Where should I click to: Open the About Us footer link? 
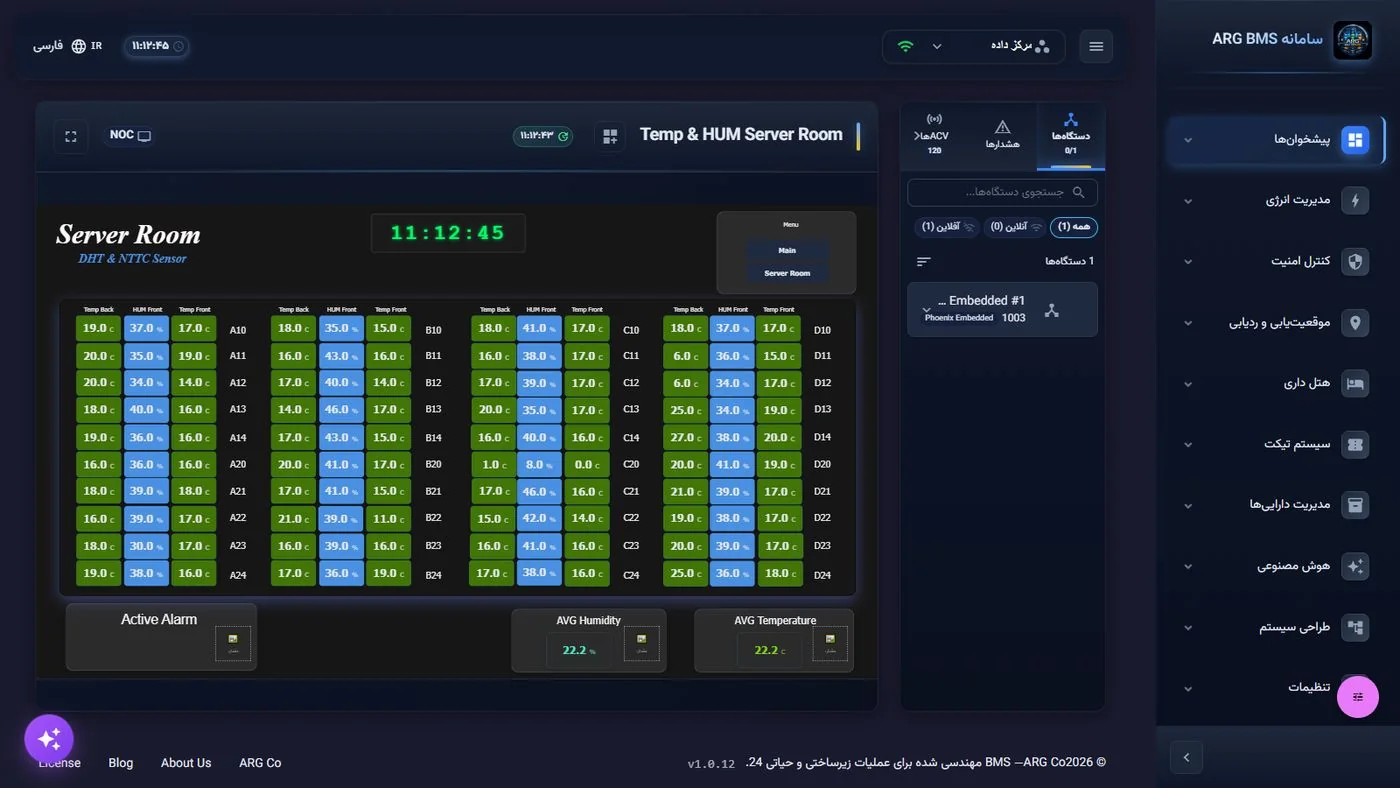click(x=186, y=763)
